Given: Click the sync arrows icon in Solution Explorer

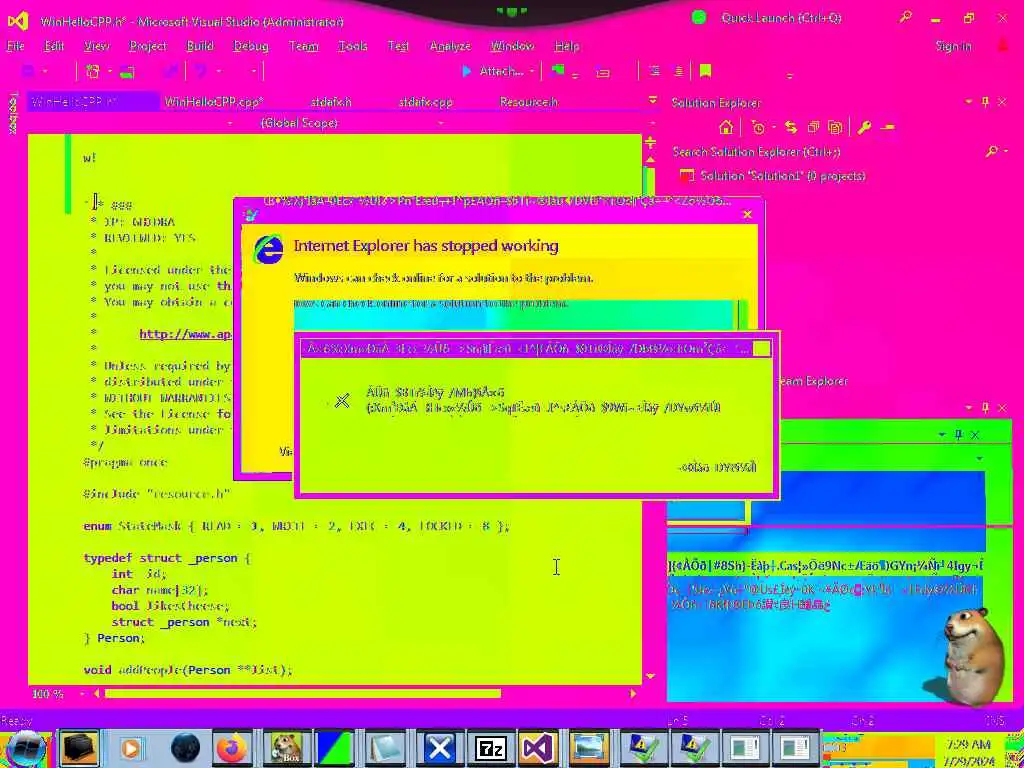Looking at the screenshot, I should (x=791, y=127).
